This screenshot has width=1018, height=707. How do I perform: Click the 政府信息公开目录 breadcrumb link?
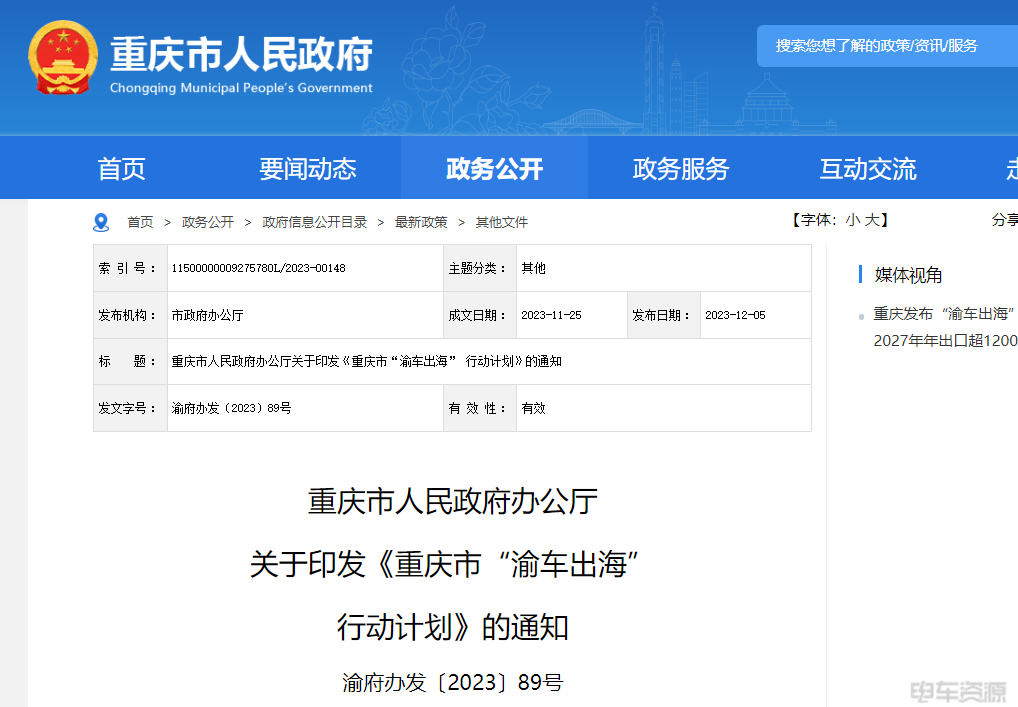[314, 222]
